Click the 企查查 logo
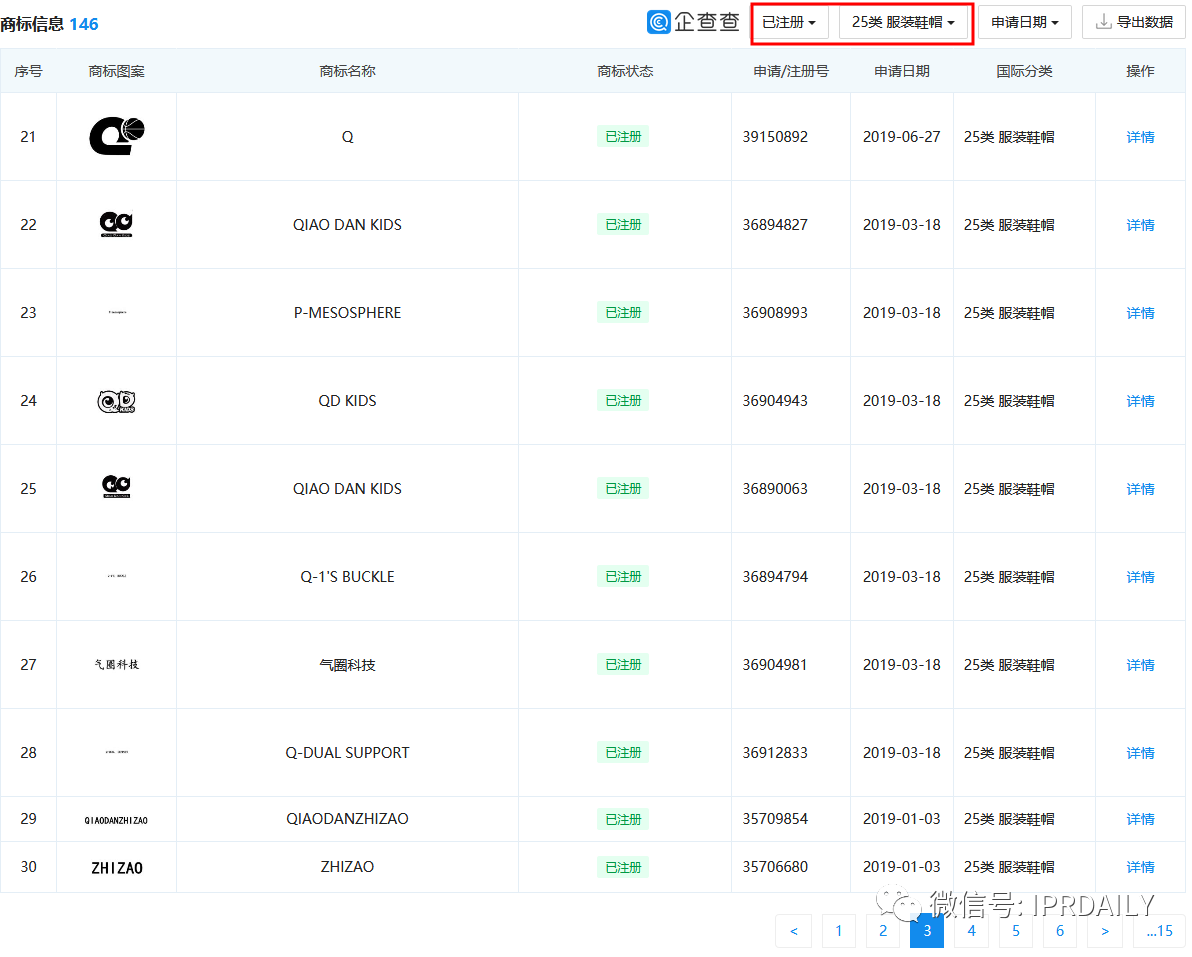The height and width of the screenshot is (957, 1192). (693, 22)
